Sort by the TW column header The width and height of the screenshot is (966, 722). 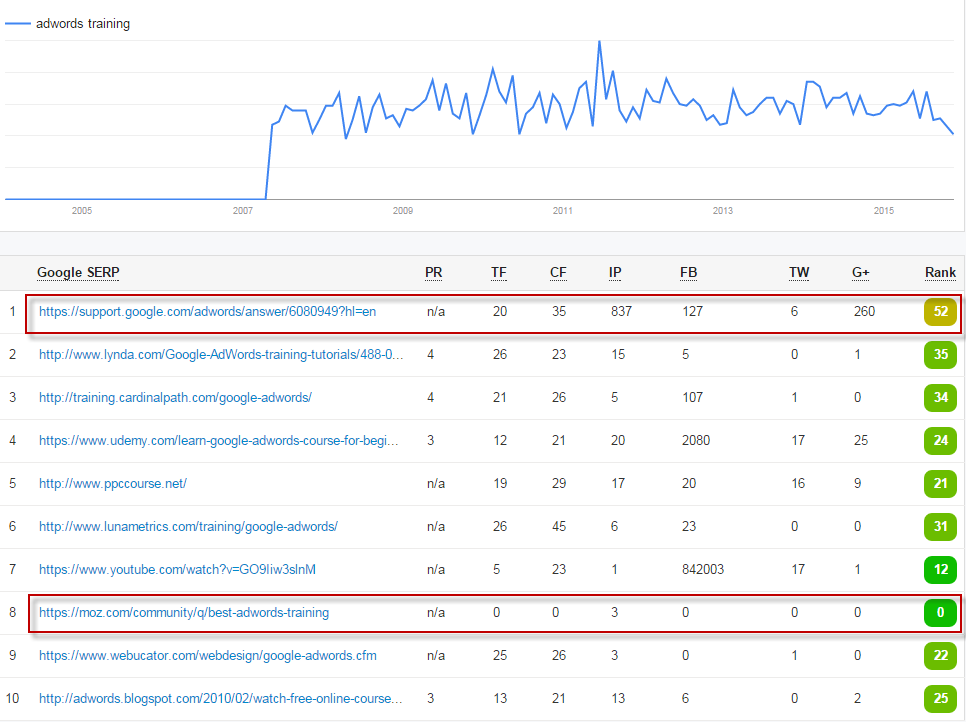point(799,272)
